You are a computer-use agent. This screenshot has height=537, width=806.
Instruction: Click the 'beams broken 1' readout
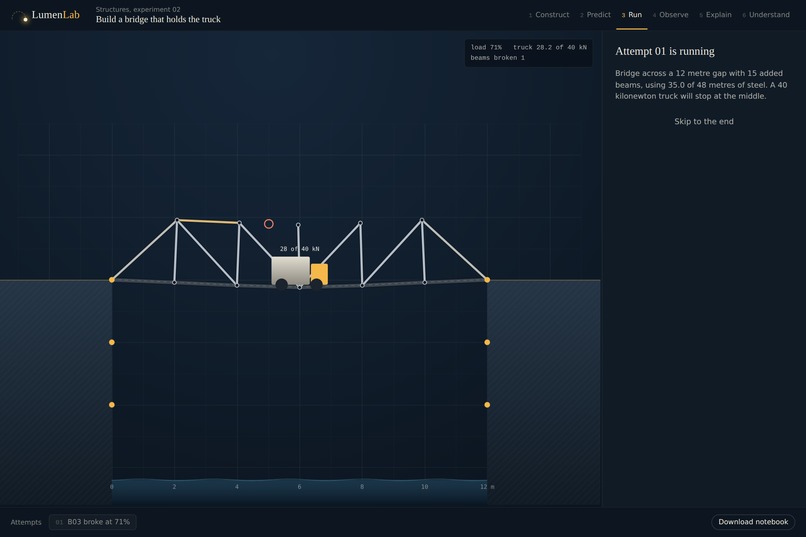click(498, 58)
